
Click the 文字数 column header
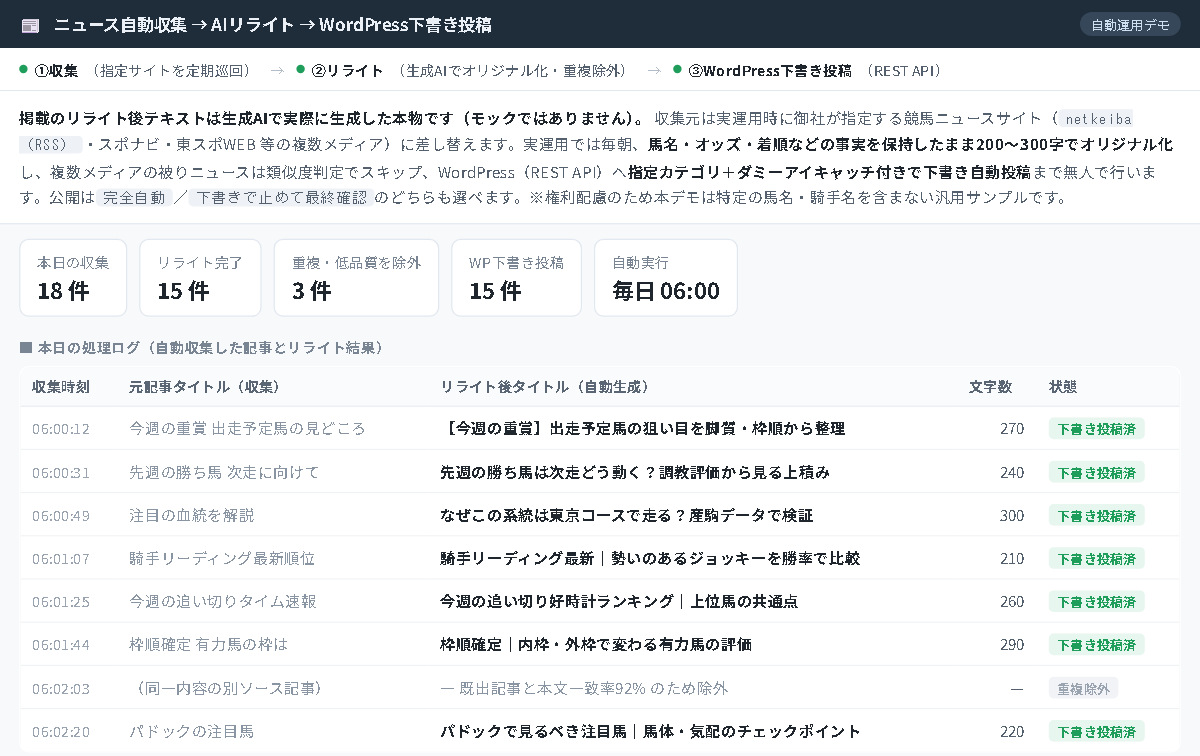point(990,386)
